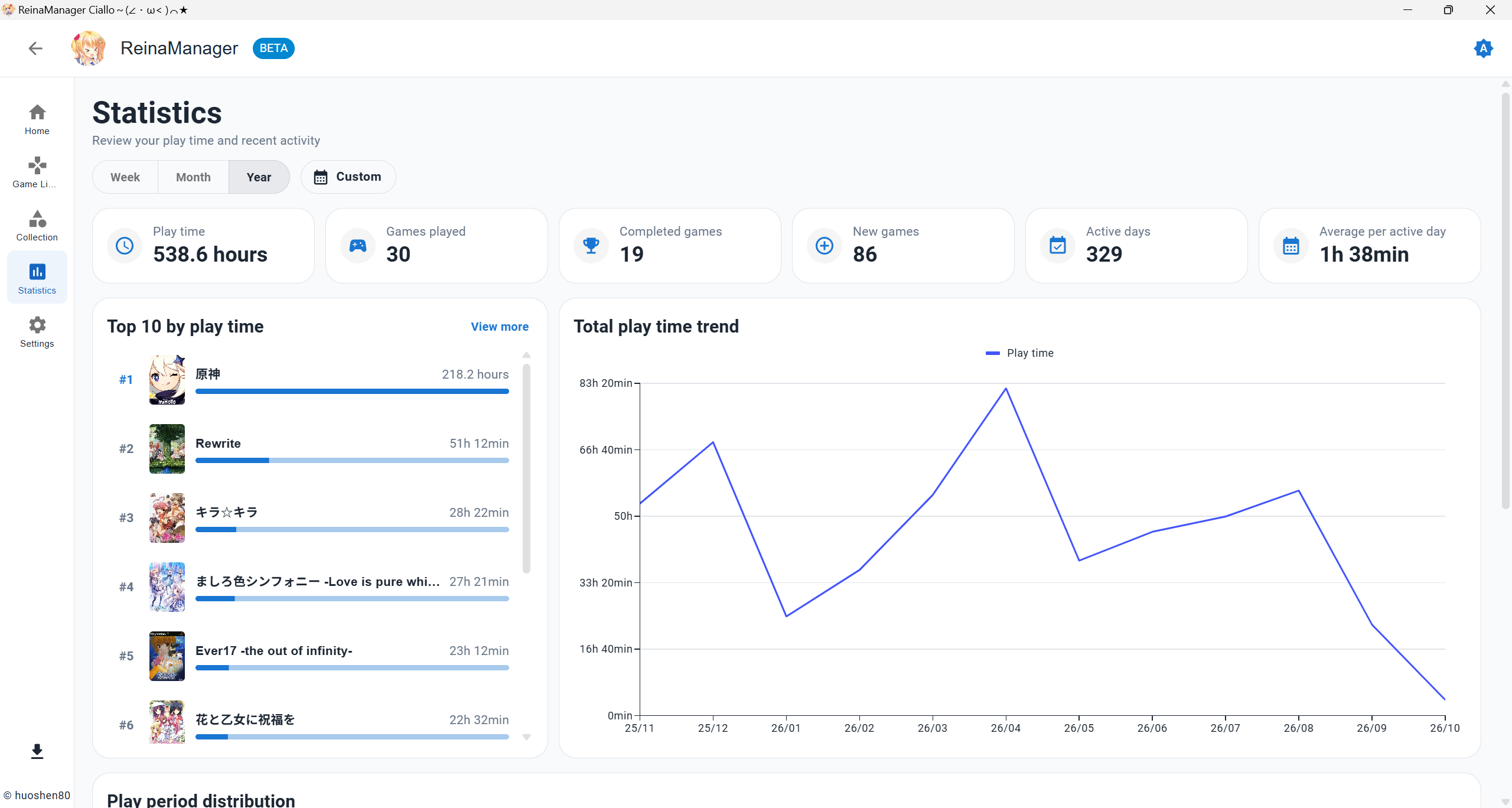Click the Games played controller icon

pos(358,246)
